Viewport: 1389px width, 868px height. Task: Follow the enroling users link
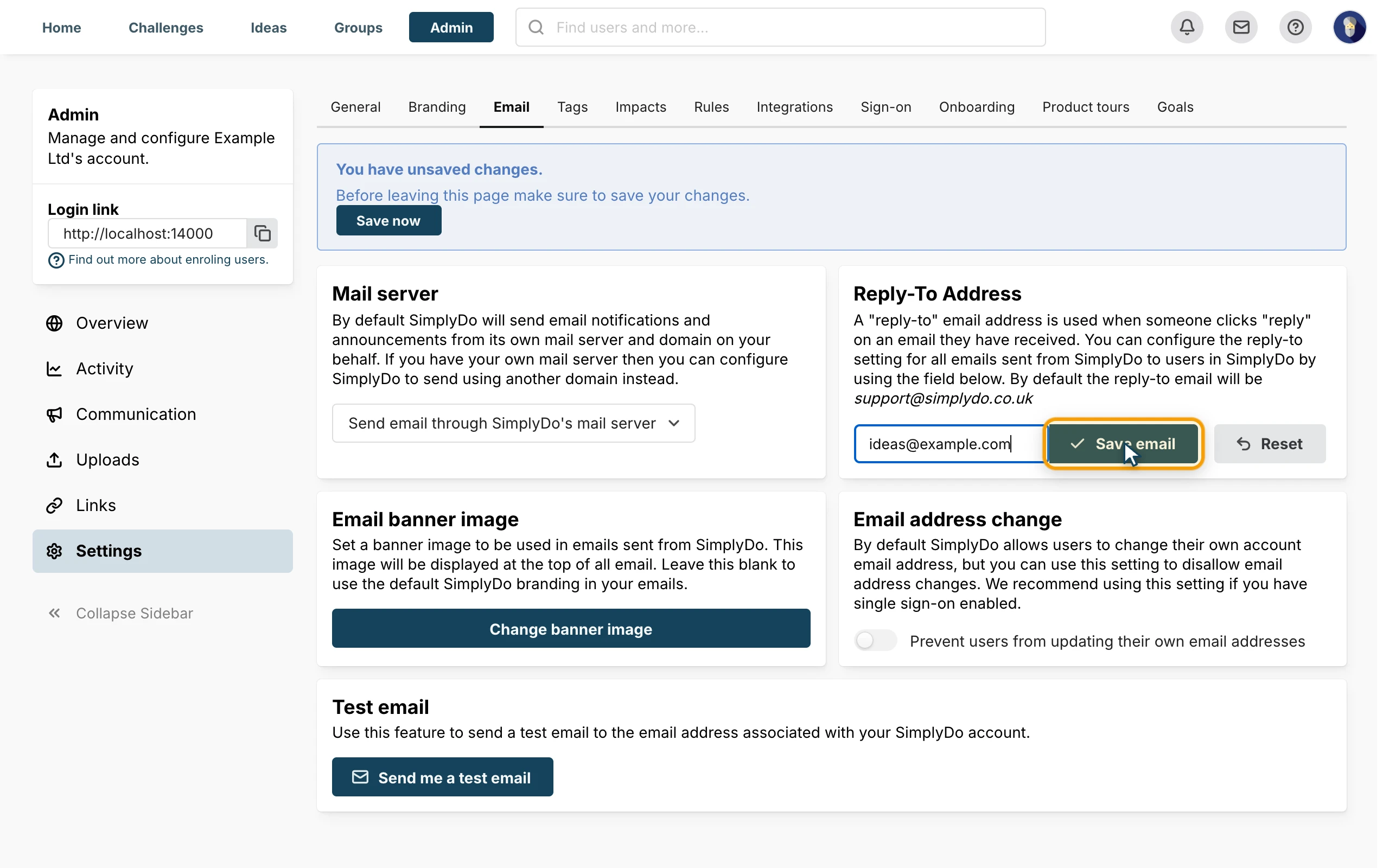tap(168, 259)
